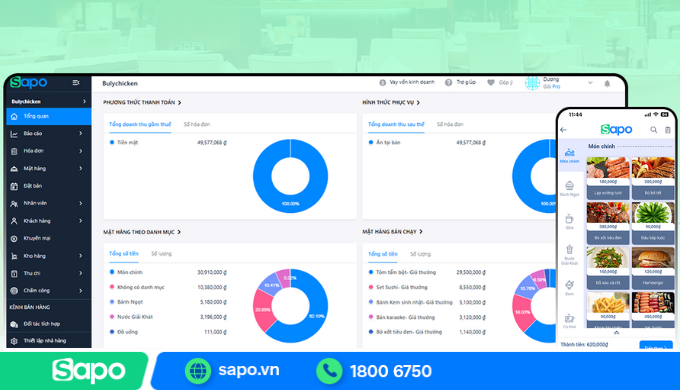This screenshot has width=680, height=390.
Task: Open Đặt bàn calendar icon
Action: coord(14,186)
